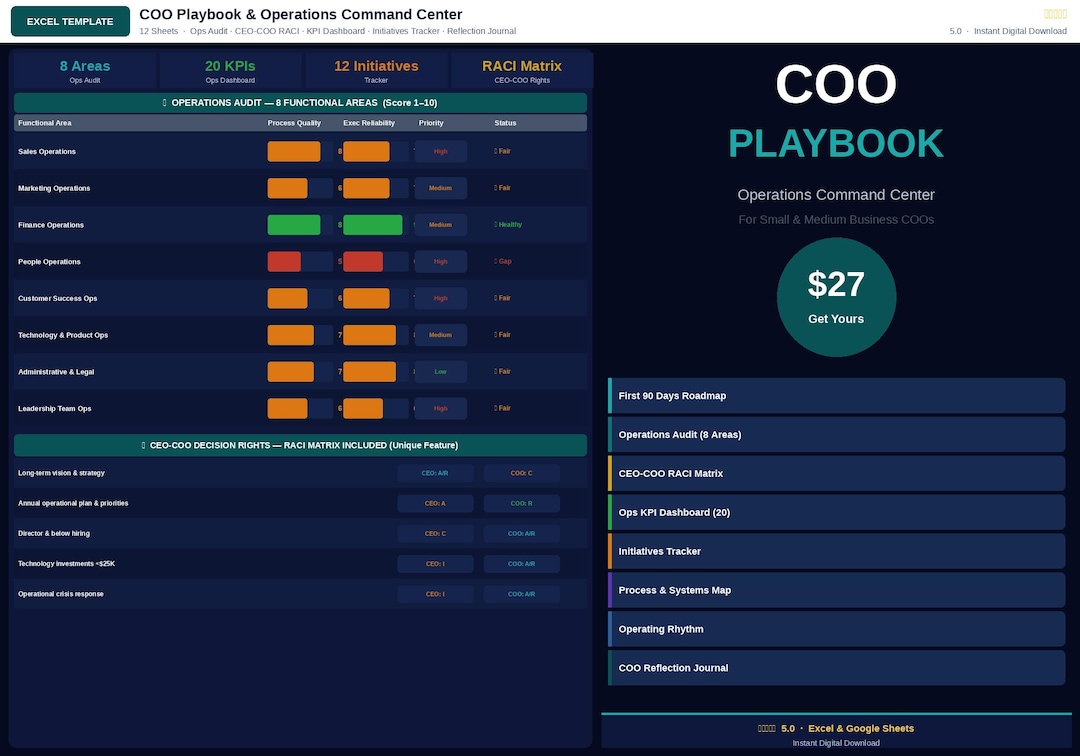Select the First 90 Days Roadmap item
Viewport: 1080px width, 756px height.
836,396
